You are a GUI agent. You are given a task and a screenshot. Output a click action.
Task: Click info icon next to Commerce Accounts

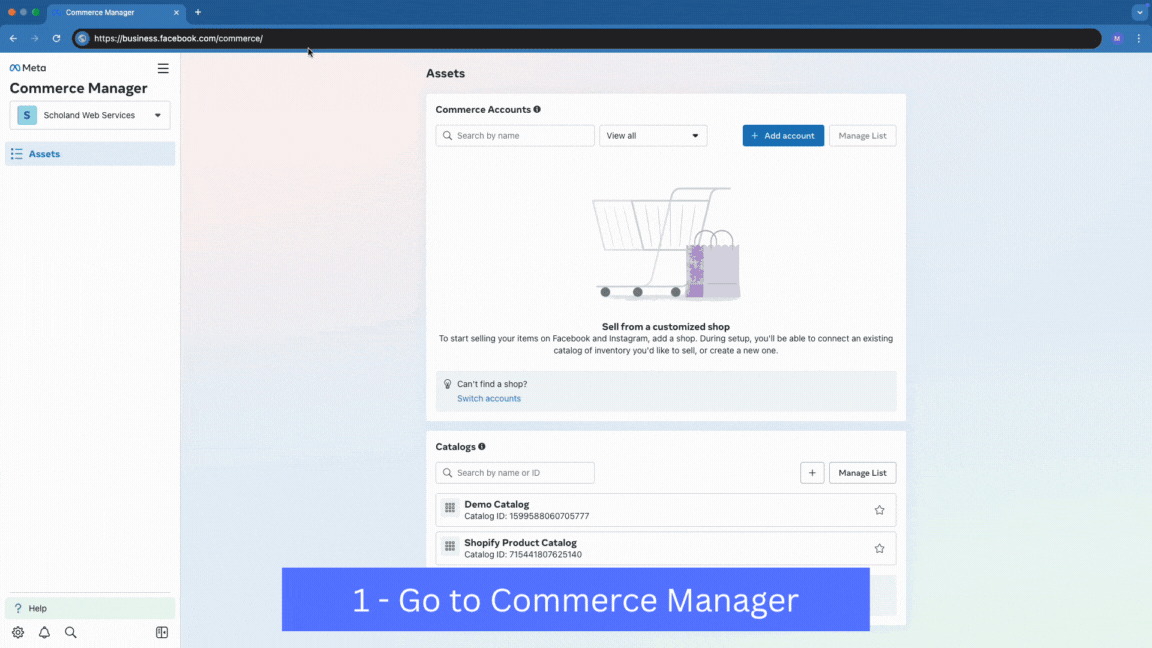tap(537, 110)
